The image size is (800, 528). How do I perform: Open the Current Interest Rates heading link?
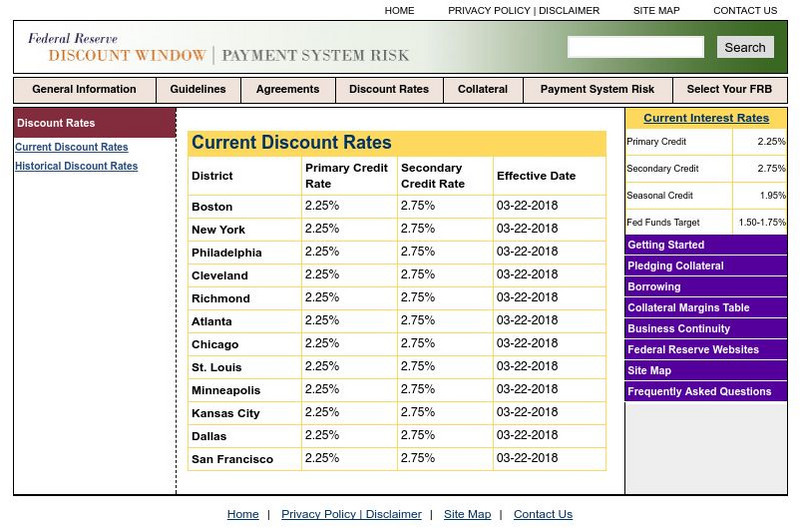point(706,118)
